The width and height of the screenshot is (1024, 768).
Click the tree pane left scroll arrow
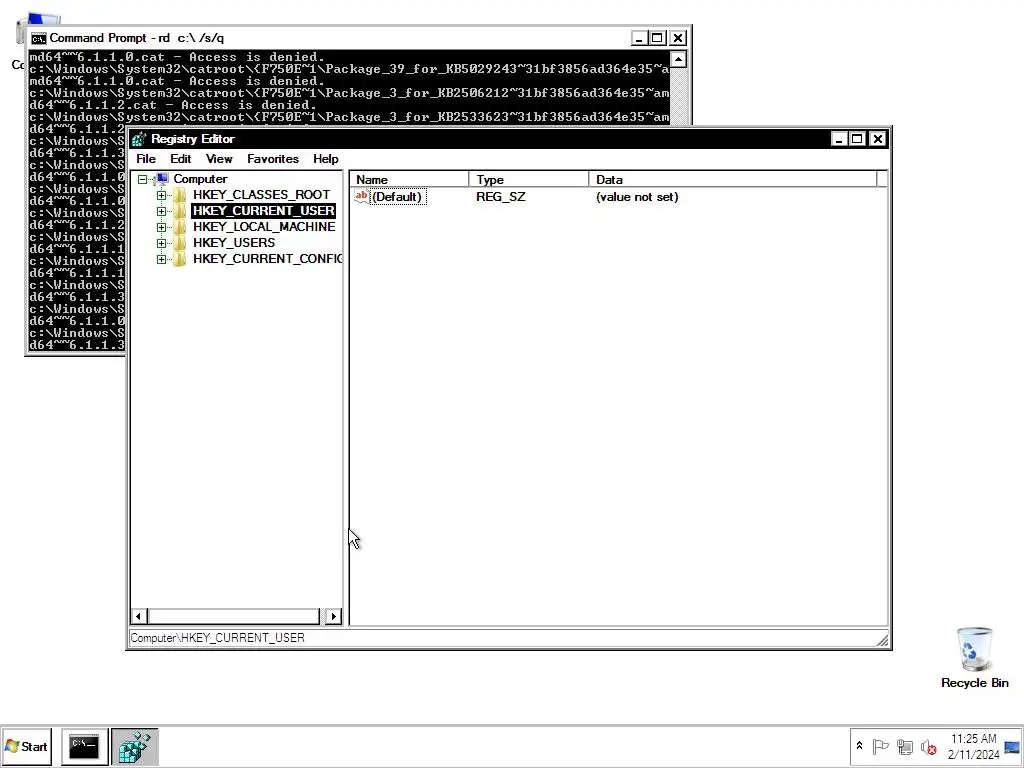138,616
